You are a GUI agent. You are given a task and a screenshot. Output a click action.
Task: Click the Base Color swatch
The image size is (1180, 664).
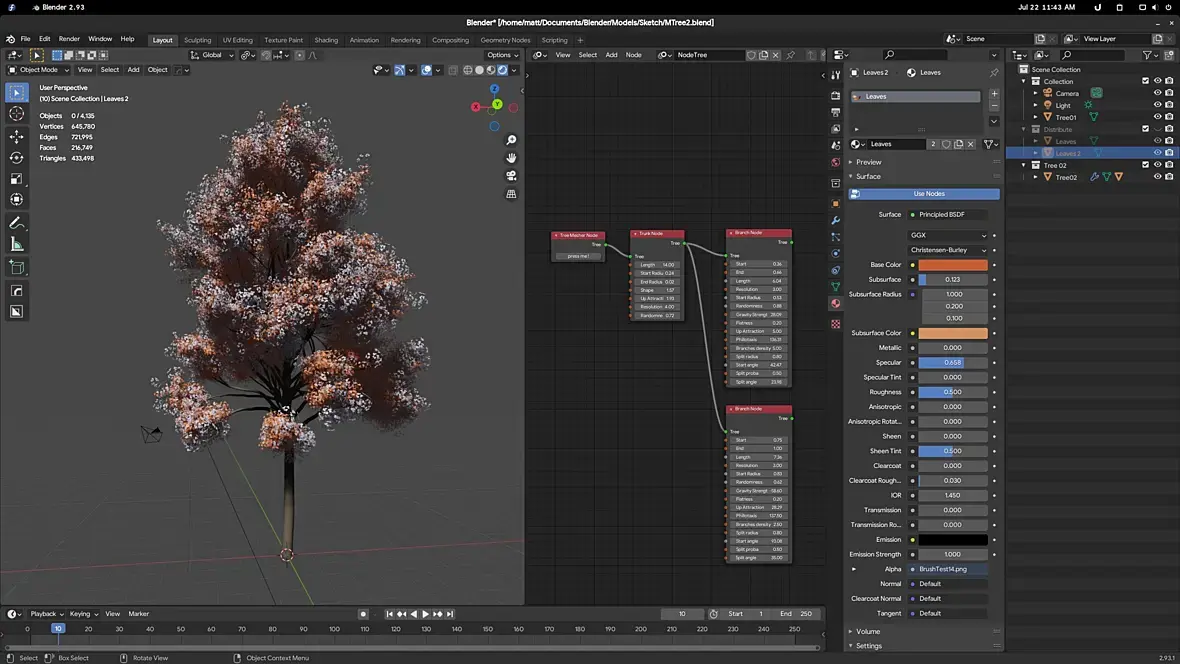953,265
